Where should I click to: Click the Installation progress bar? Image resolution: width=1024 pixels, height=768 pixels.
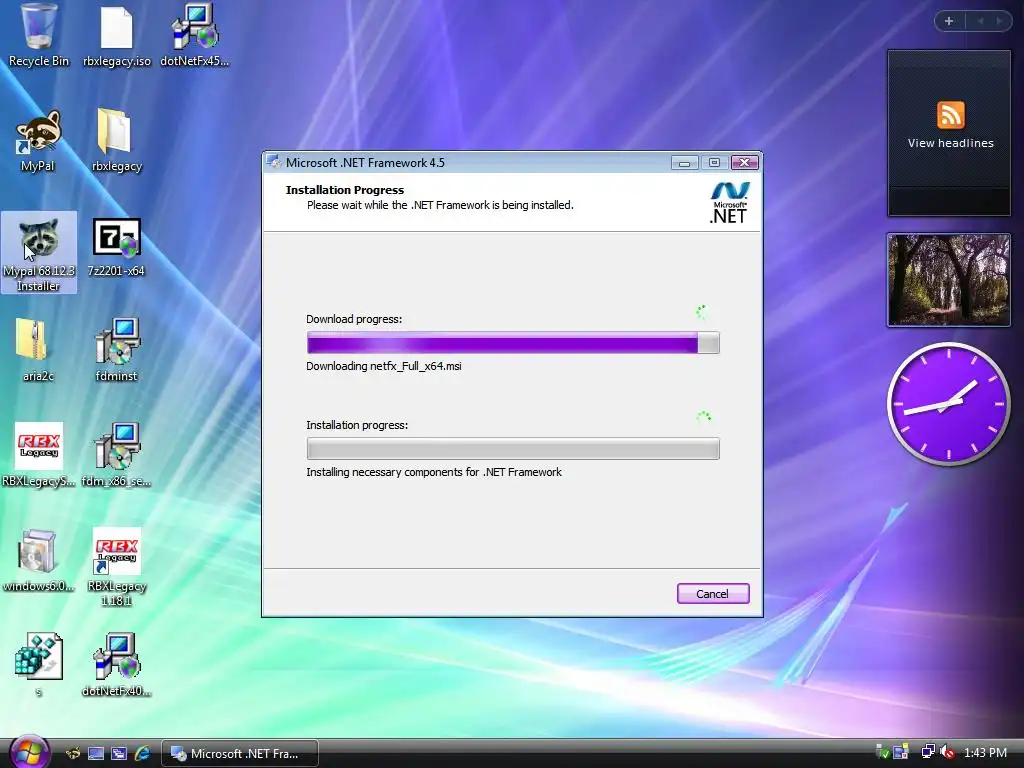(513, 449)
